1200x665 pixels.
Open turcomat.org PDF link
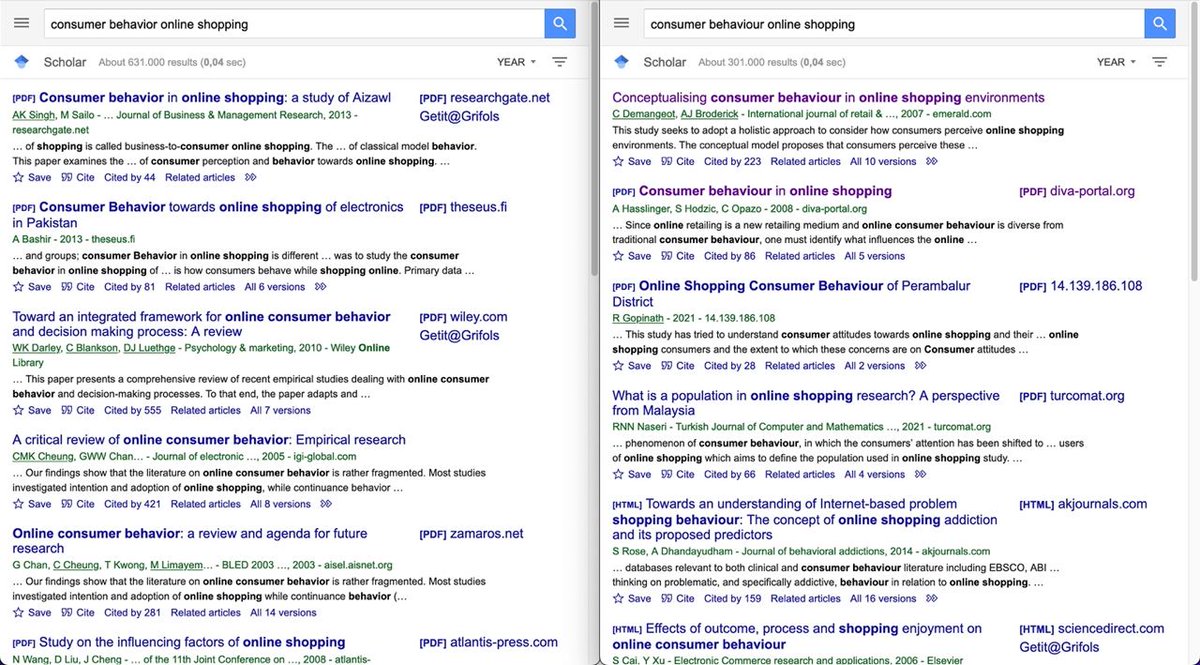pyautogui.click(x=1072, y=395)
